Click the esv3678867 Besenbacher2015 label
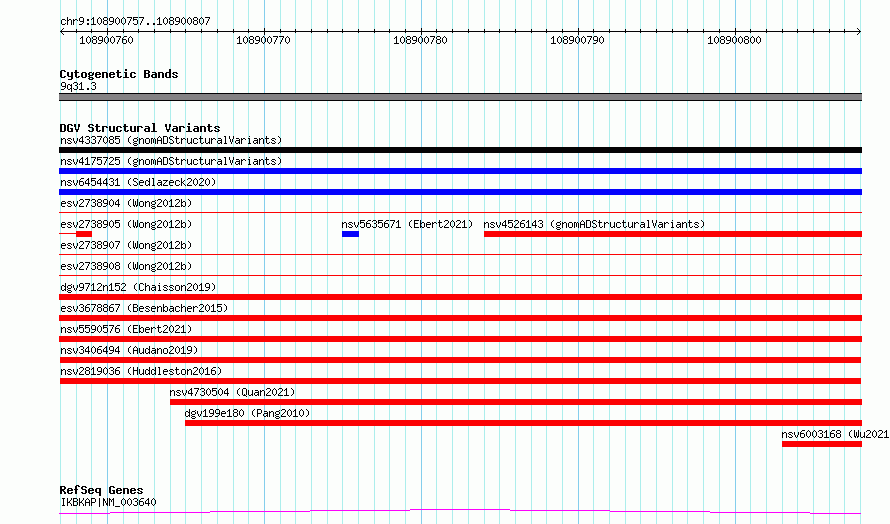This screenshot has height=524, width=890. coord(144,308)
